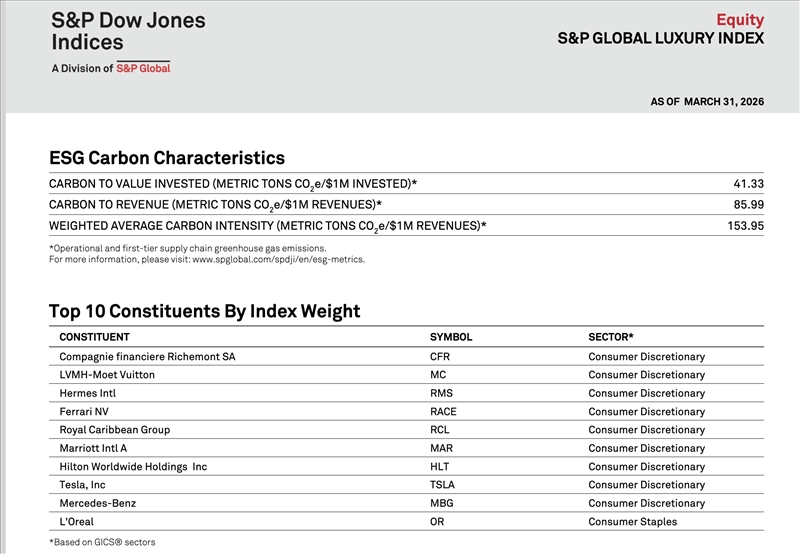Select the Ferrari NV cell

pos(84,412)
